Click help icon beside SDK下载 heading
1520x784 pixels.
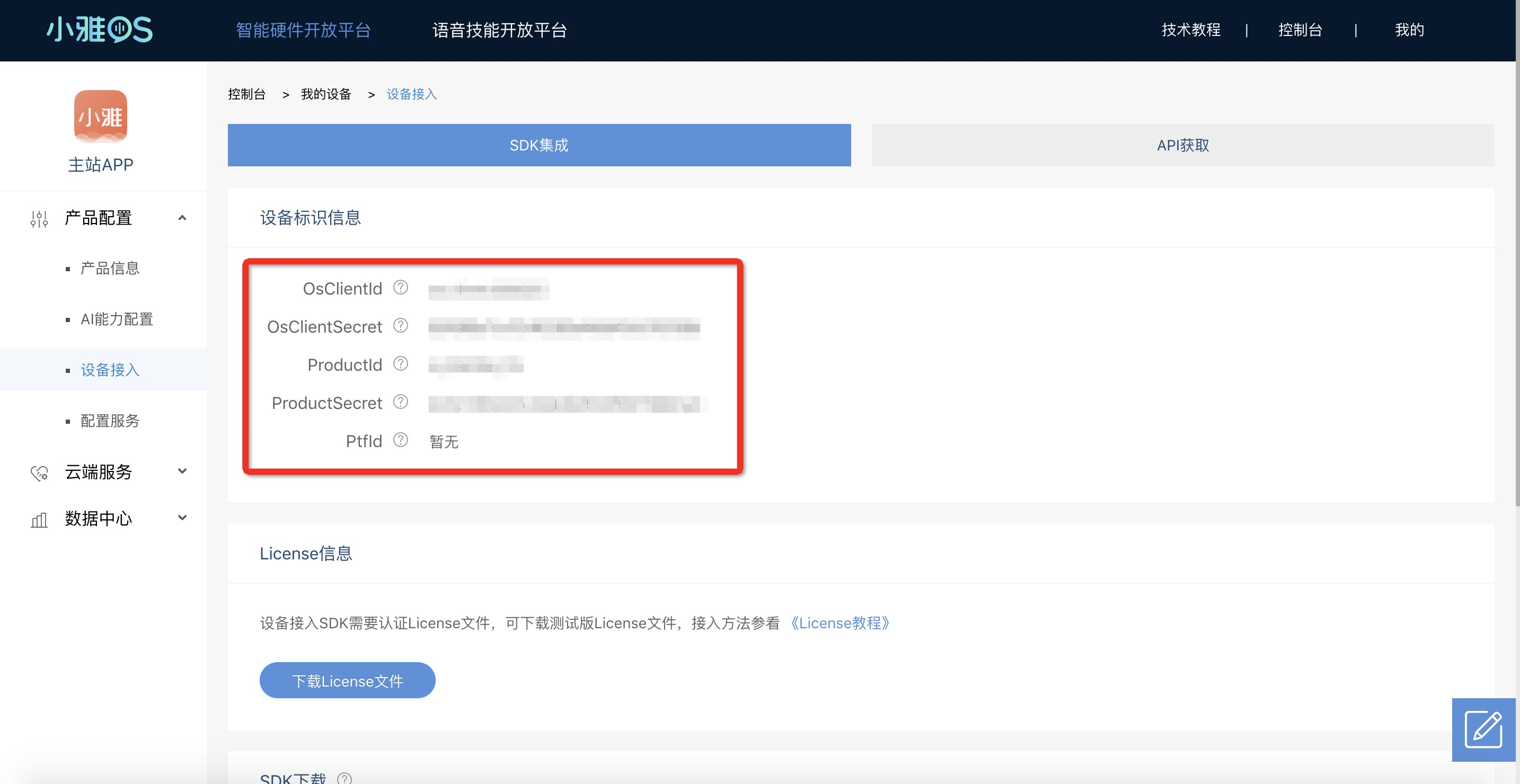pyautogui.click(x=344, y=779)
